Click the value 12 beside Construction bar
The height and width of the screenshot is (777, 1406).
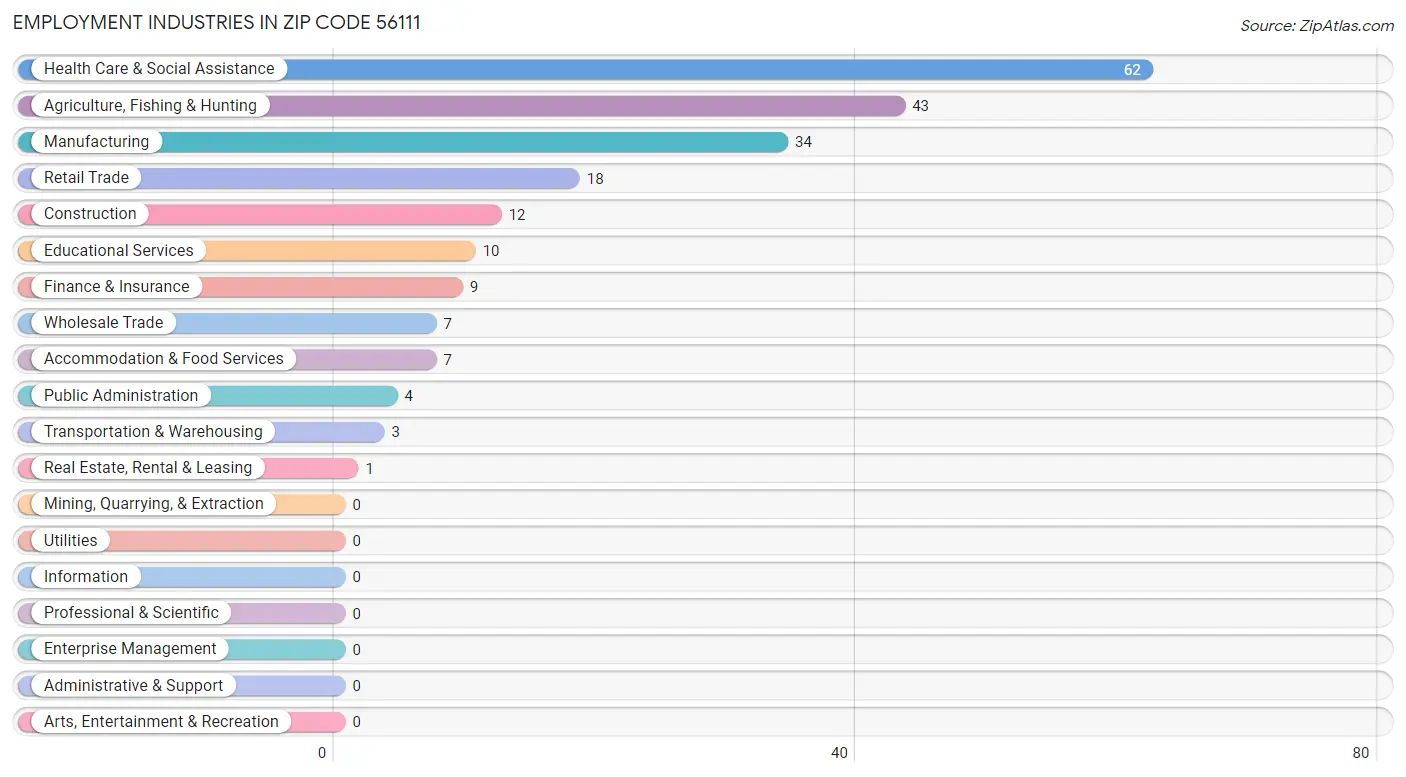[517, 215]
